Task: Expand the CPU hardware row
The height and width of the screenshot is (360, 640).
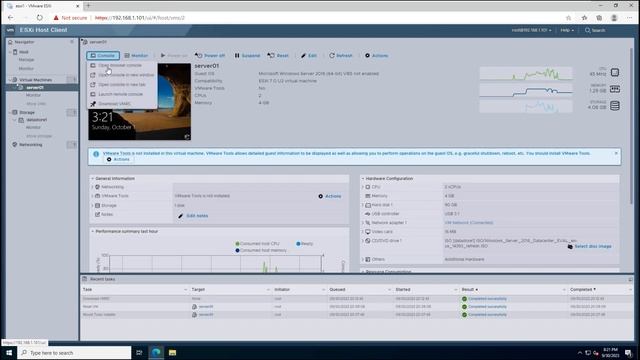Action: click(363, 187)
